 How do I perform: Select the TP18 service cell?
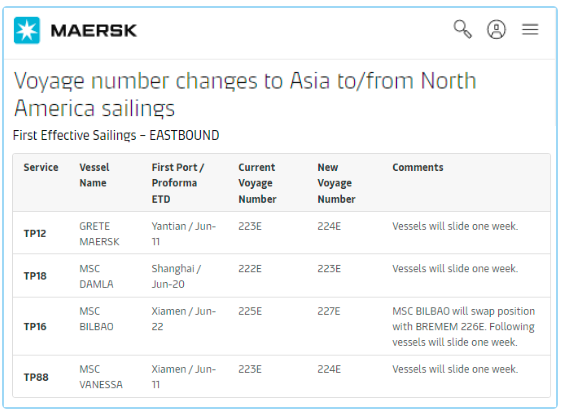pyautogui.click(x=35, y=276)
